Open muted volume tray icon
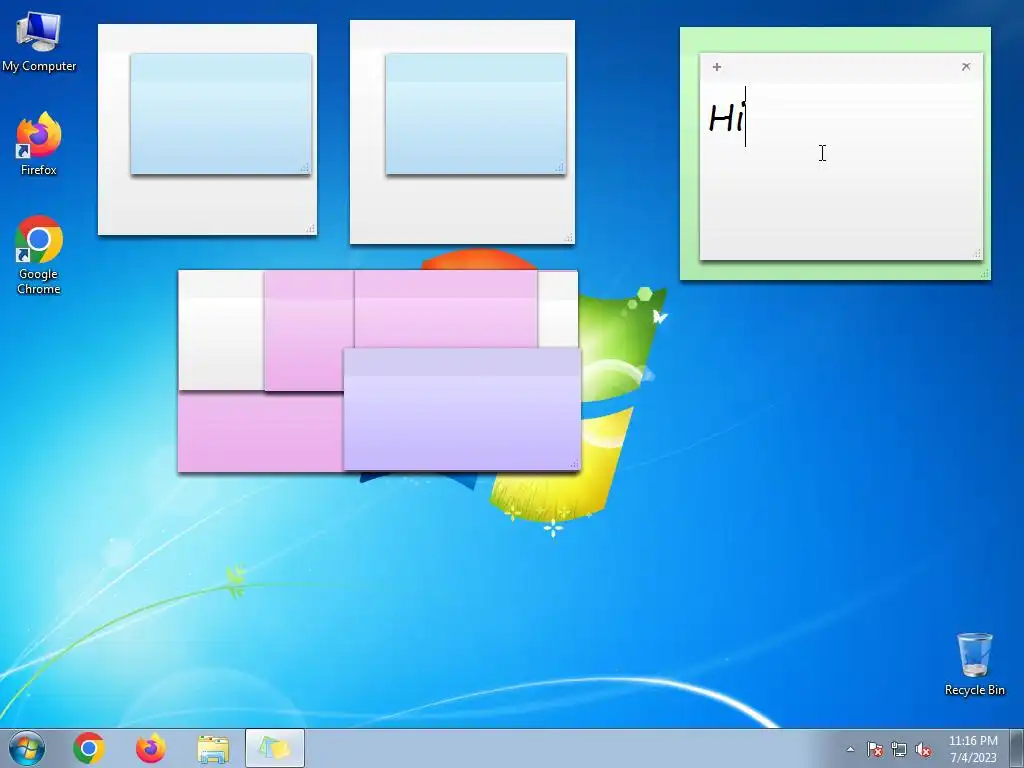This screenshot has height=768, width=1024. click(923, 749)
